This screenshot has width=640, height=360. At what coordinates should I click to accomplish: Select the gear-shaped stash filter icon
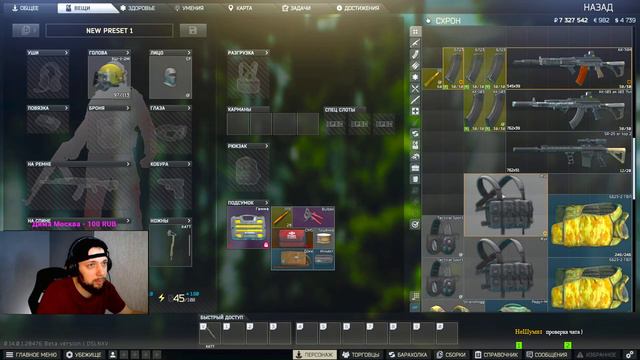(x=415, y=77)
